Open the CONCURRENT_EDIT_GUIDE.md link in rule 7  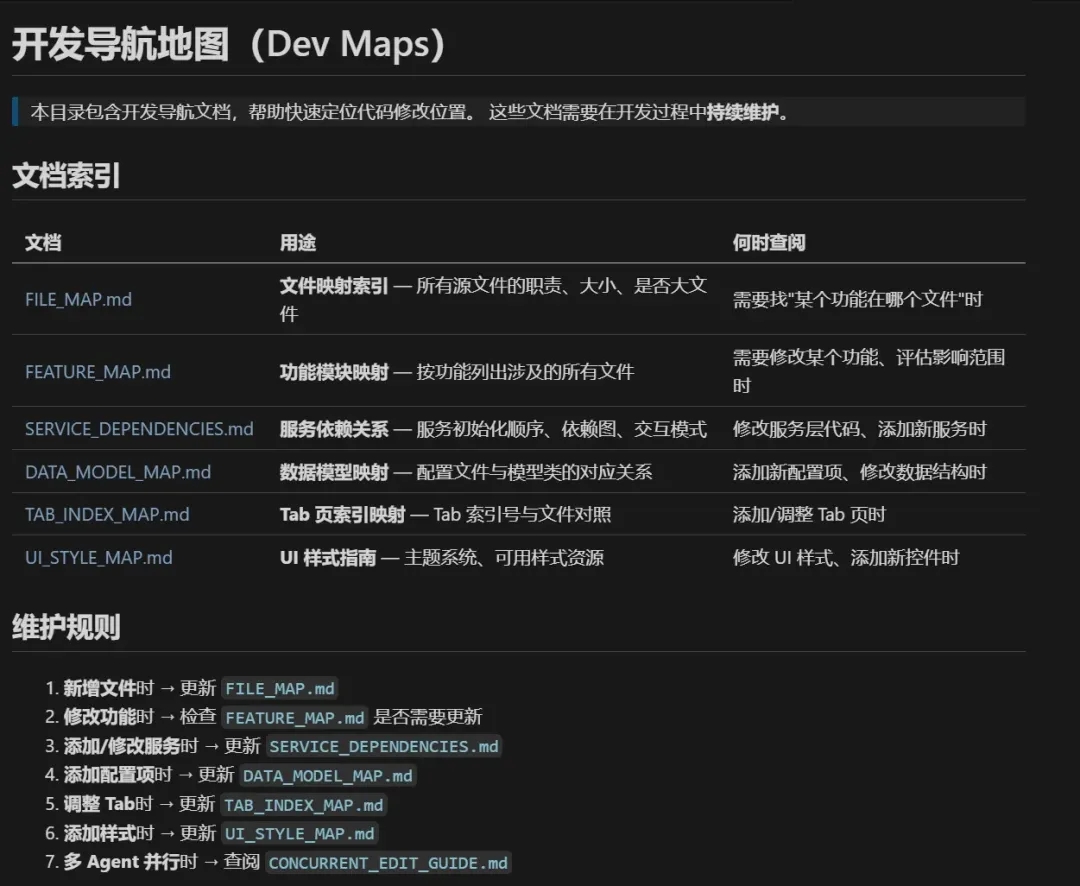tap(389, 862)
